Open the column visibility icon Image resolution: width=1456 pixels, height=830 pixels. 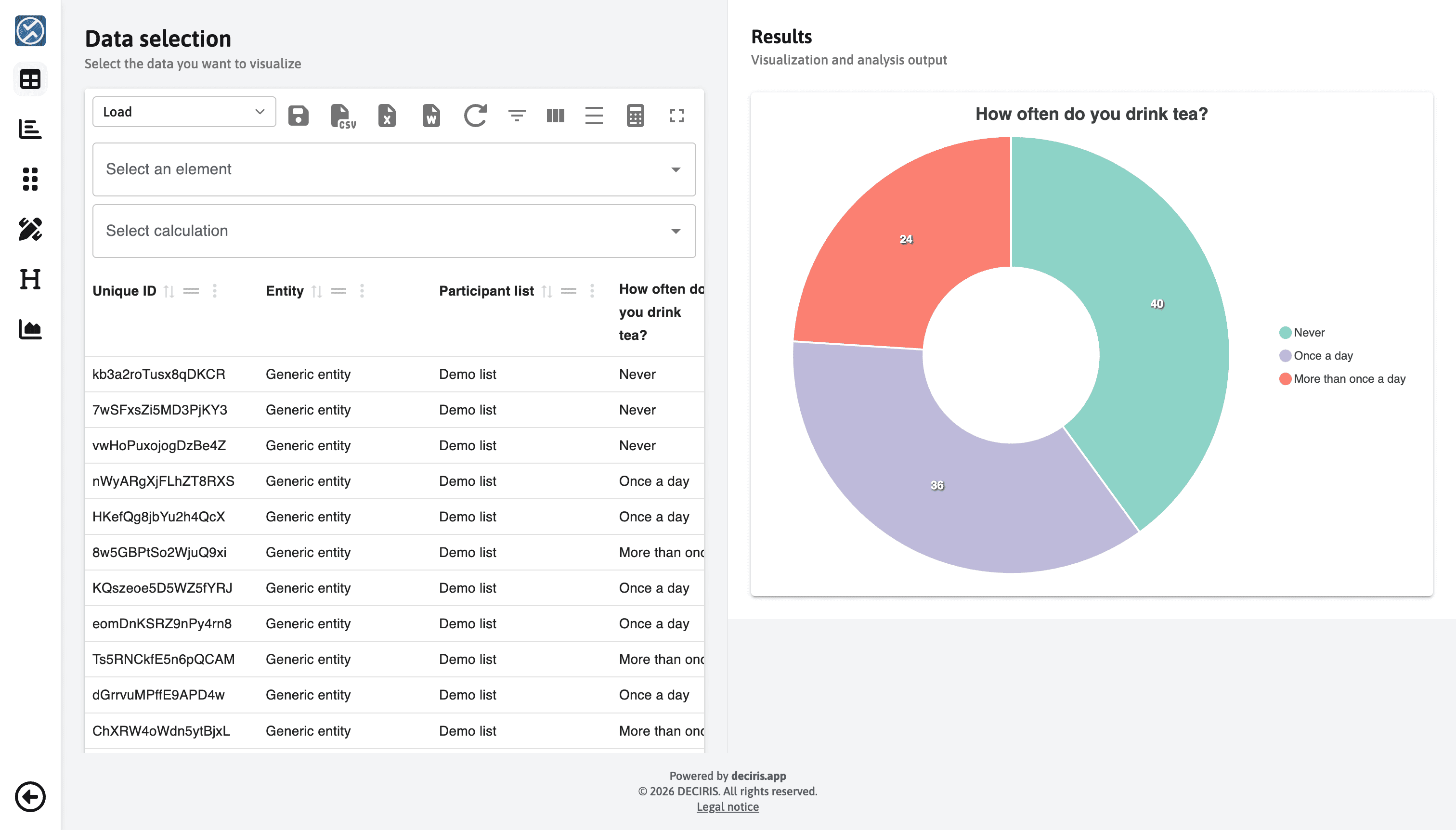555,116
